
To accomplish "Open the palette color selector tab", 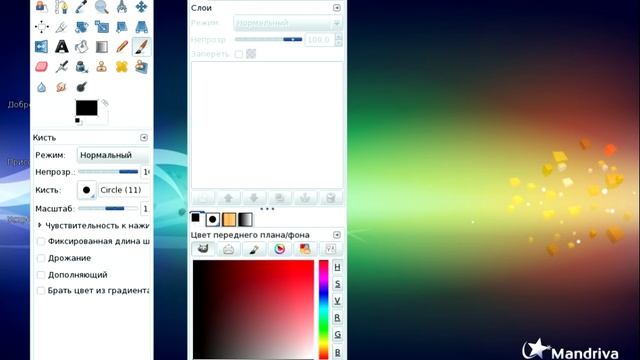I will [x=305, y=249].
